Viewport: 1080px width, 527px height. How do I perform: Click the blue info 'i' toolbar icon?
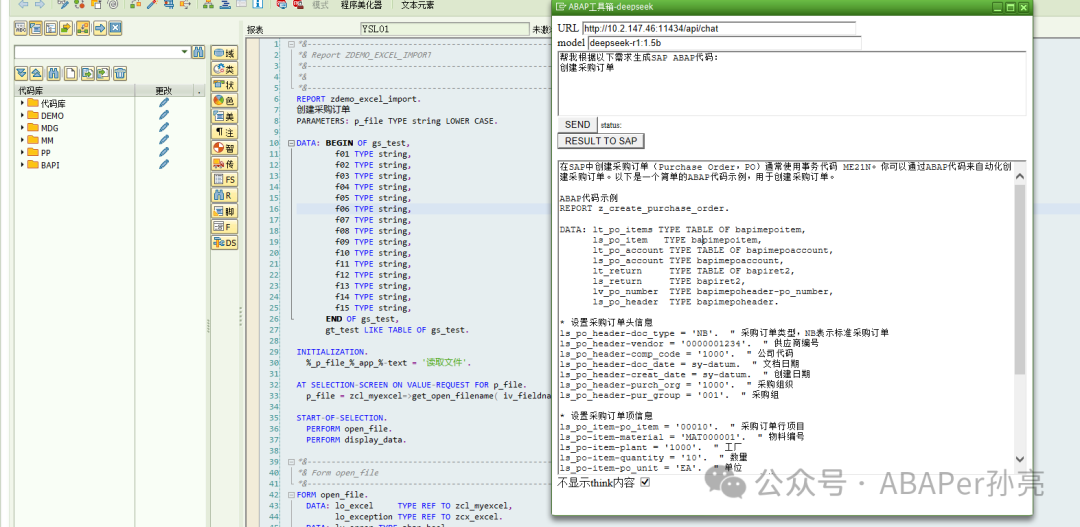coord(257,5)
